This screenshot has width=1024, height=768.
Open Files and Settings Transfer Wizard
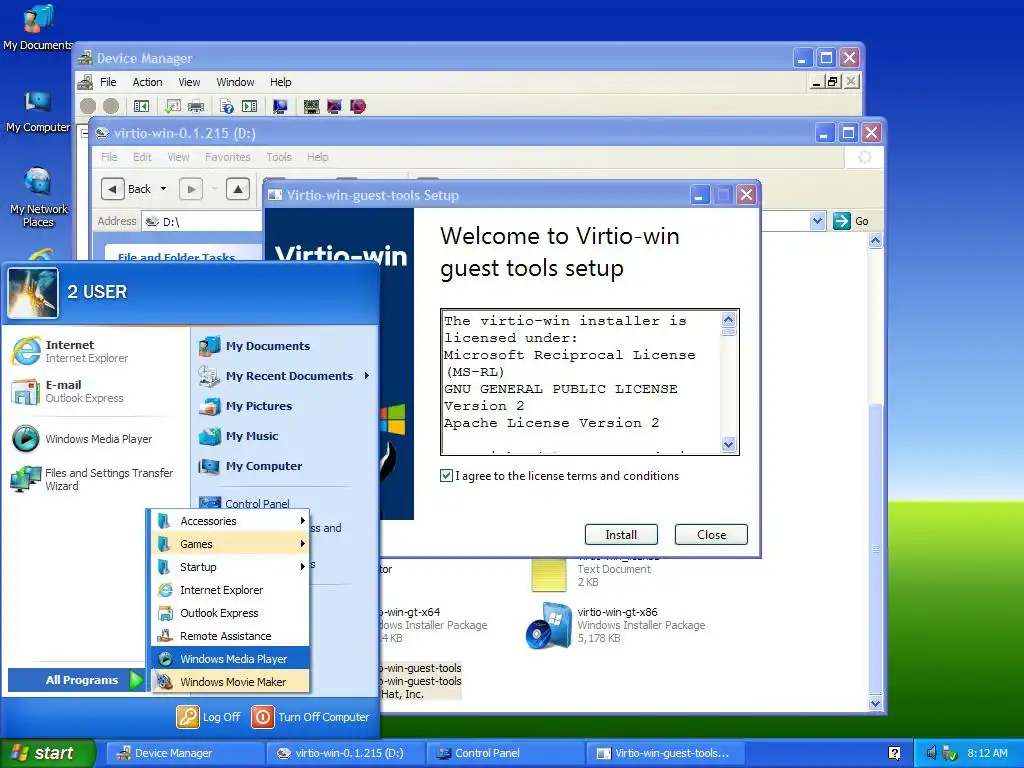point(91,479)
